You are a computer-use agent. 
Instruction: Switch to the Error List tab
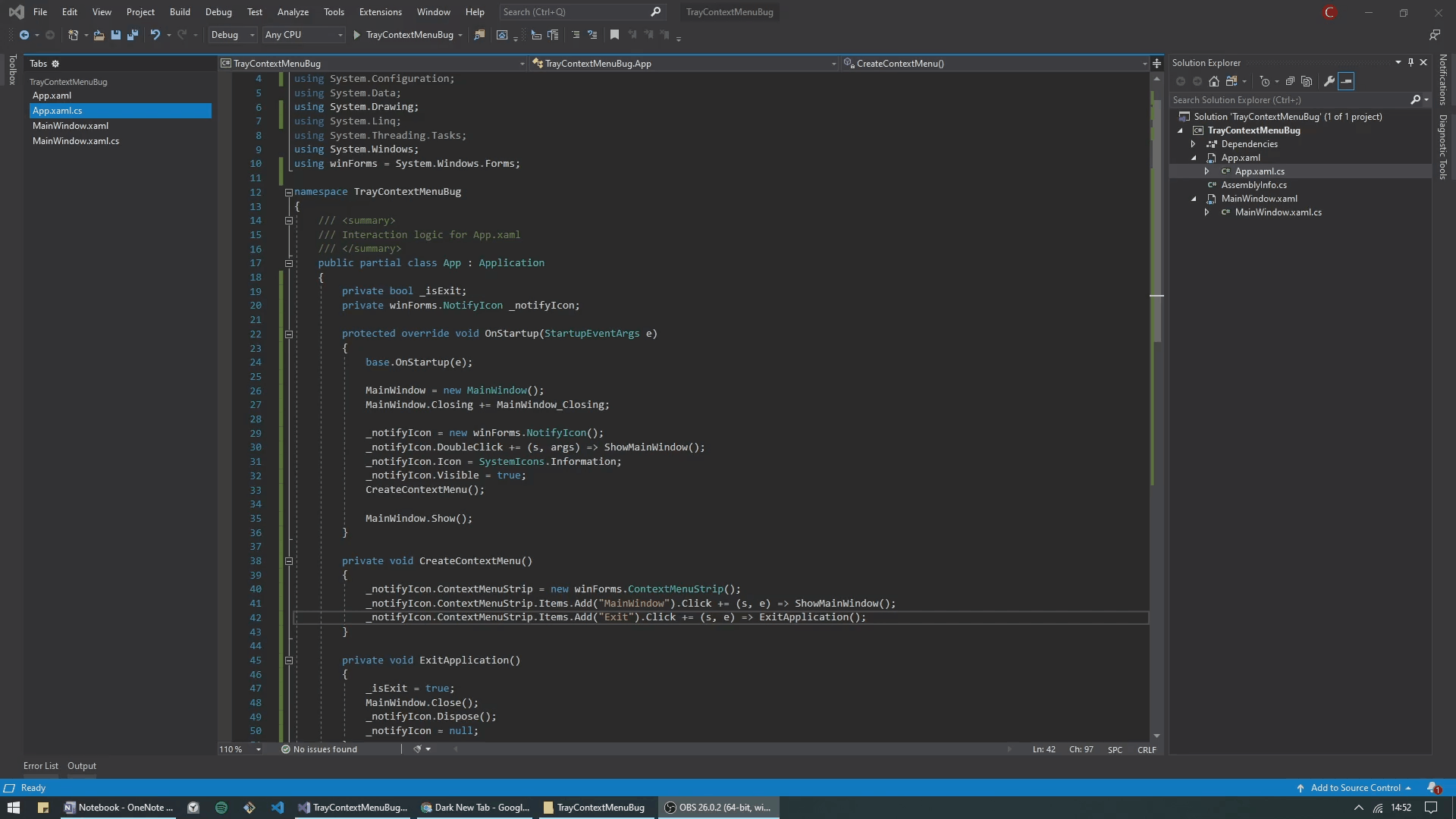pyautogui.click(x=41, y=766)
